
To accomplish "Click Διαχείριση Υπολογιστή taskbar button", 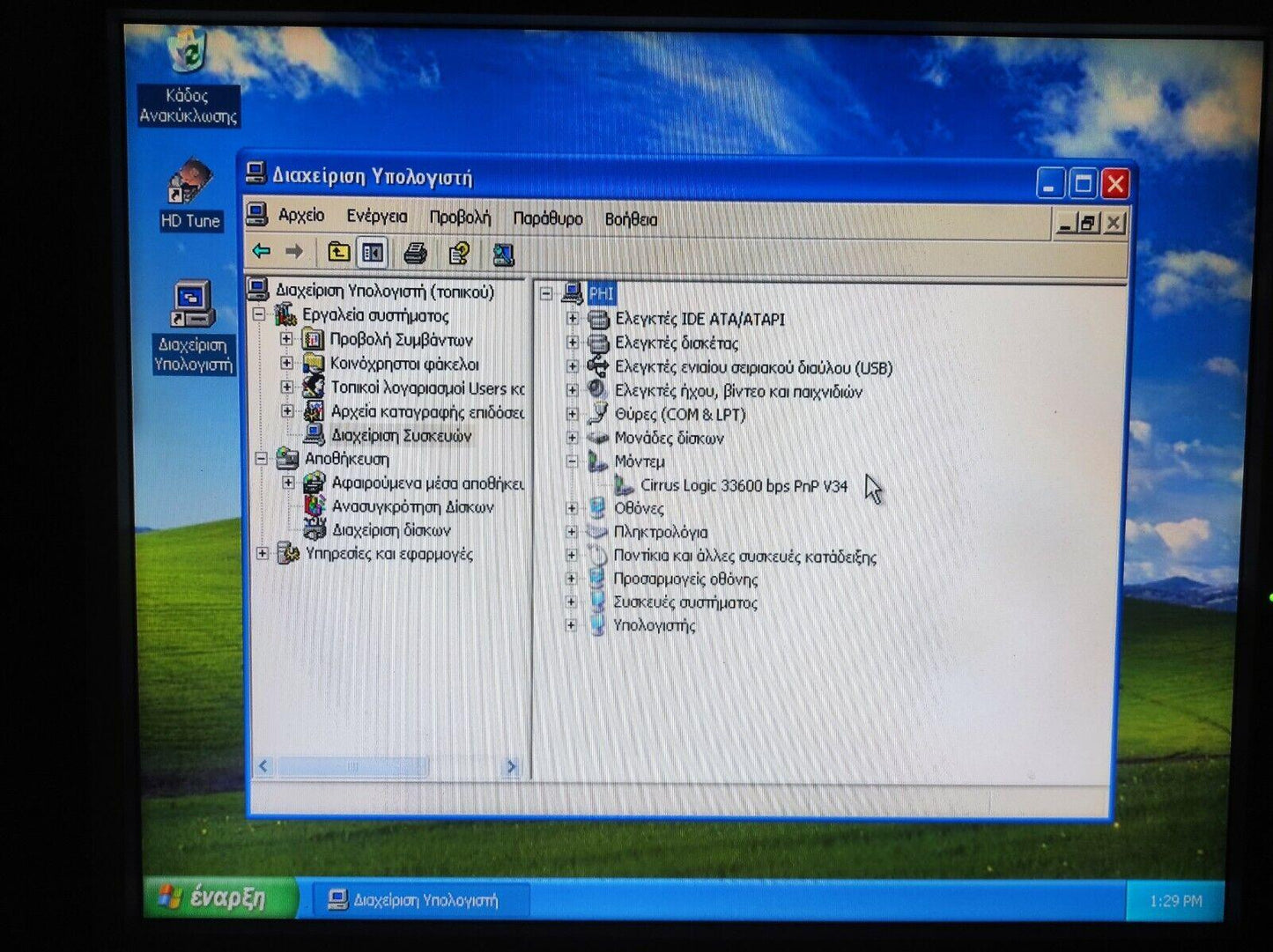I will coord(414,900).
